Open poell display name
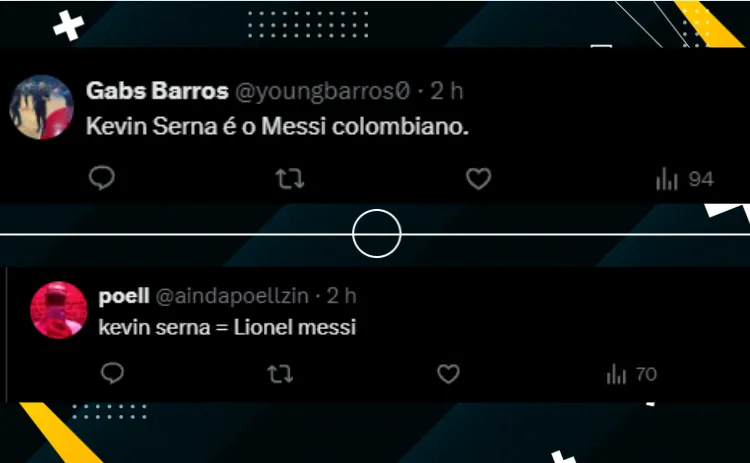 coord(124,296)
